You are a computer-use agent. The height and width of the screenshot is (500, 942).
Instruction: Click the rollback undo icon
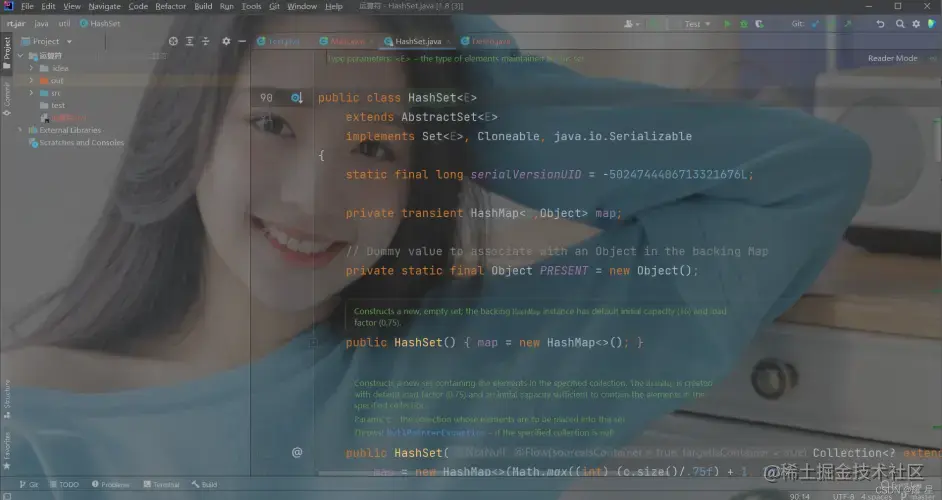tap(880, 24)
